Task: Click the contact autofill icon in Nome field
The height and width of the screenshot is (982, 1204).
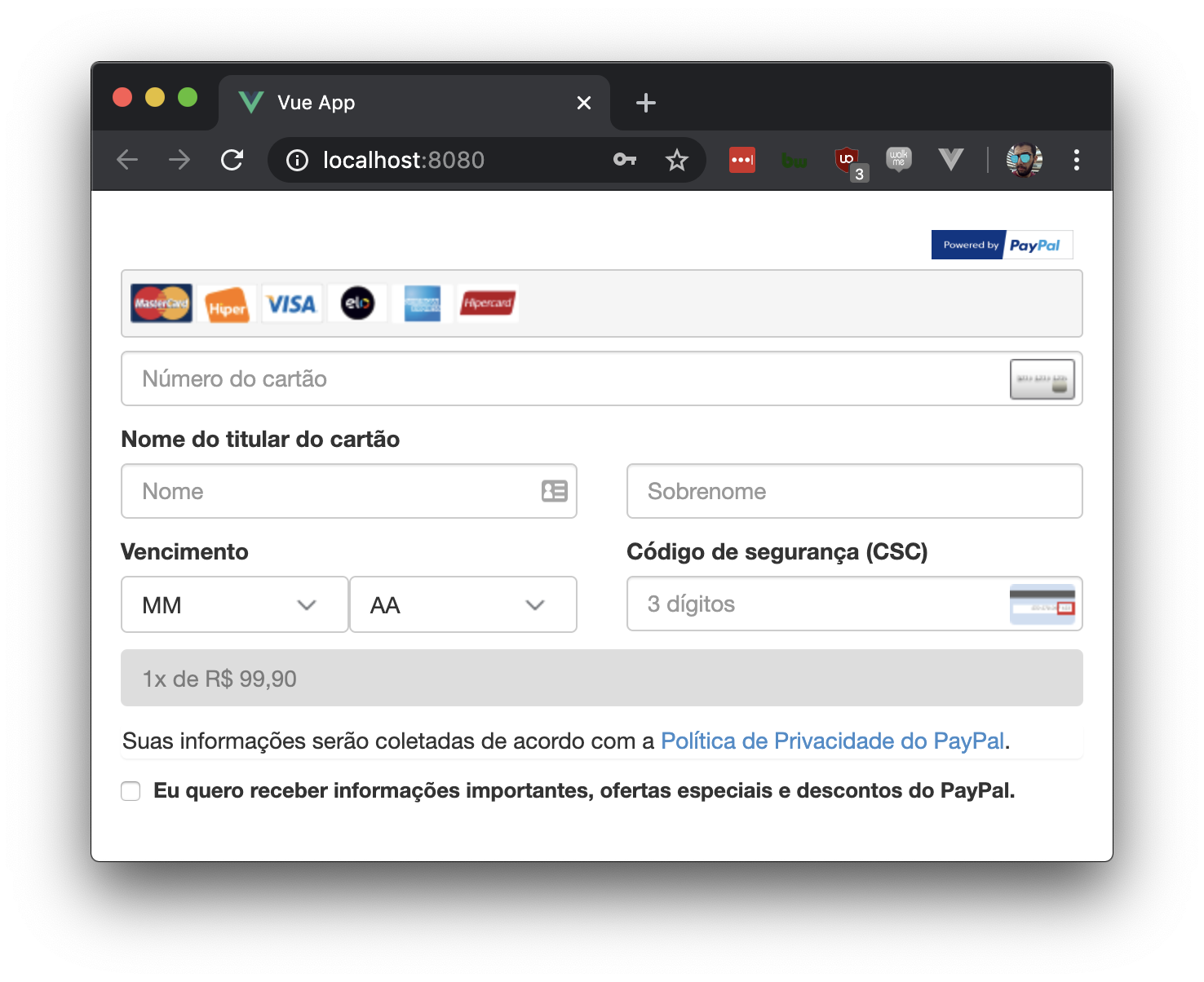Action: click(x=555, y=491)
